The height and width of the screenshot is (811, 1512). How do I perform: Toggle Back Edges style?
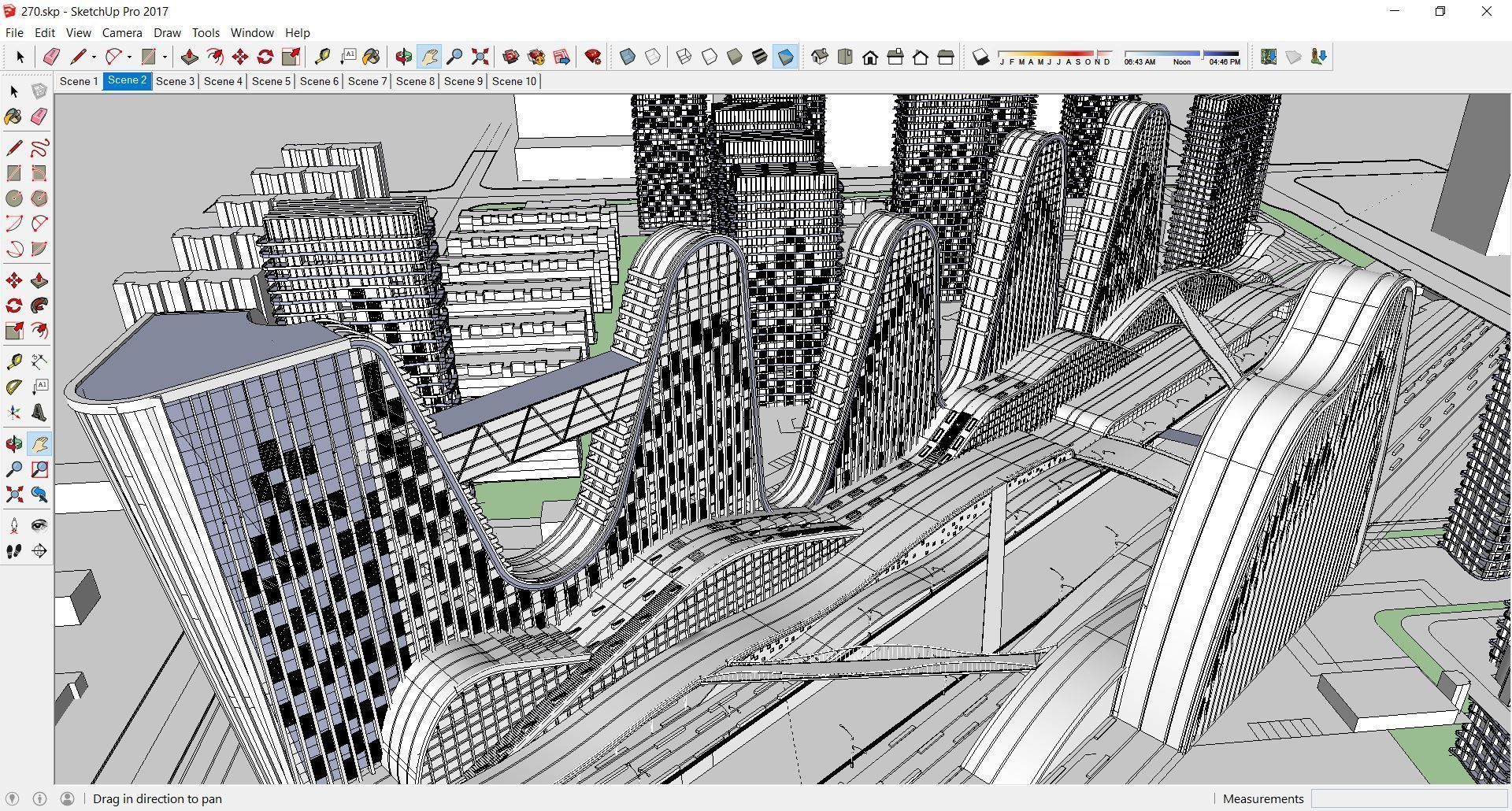coord(653,57)
